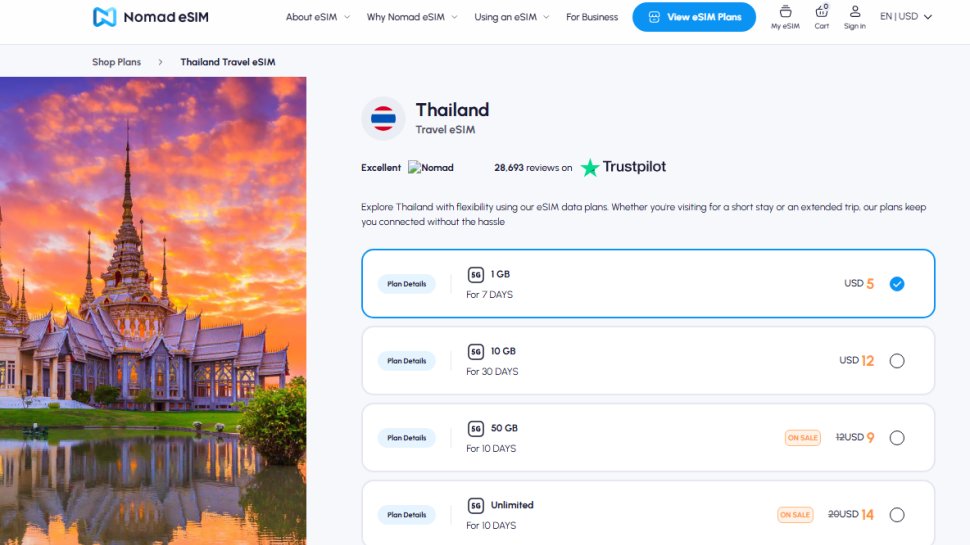Select the 10 GB plan radio button

[x=897, y=361]
